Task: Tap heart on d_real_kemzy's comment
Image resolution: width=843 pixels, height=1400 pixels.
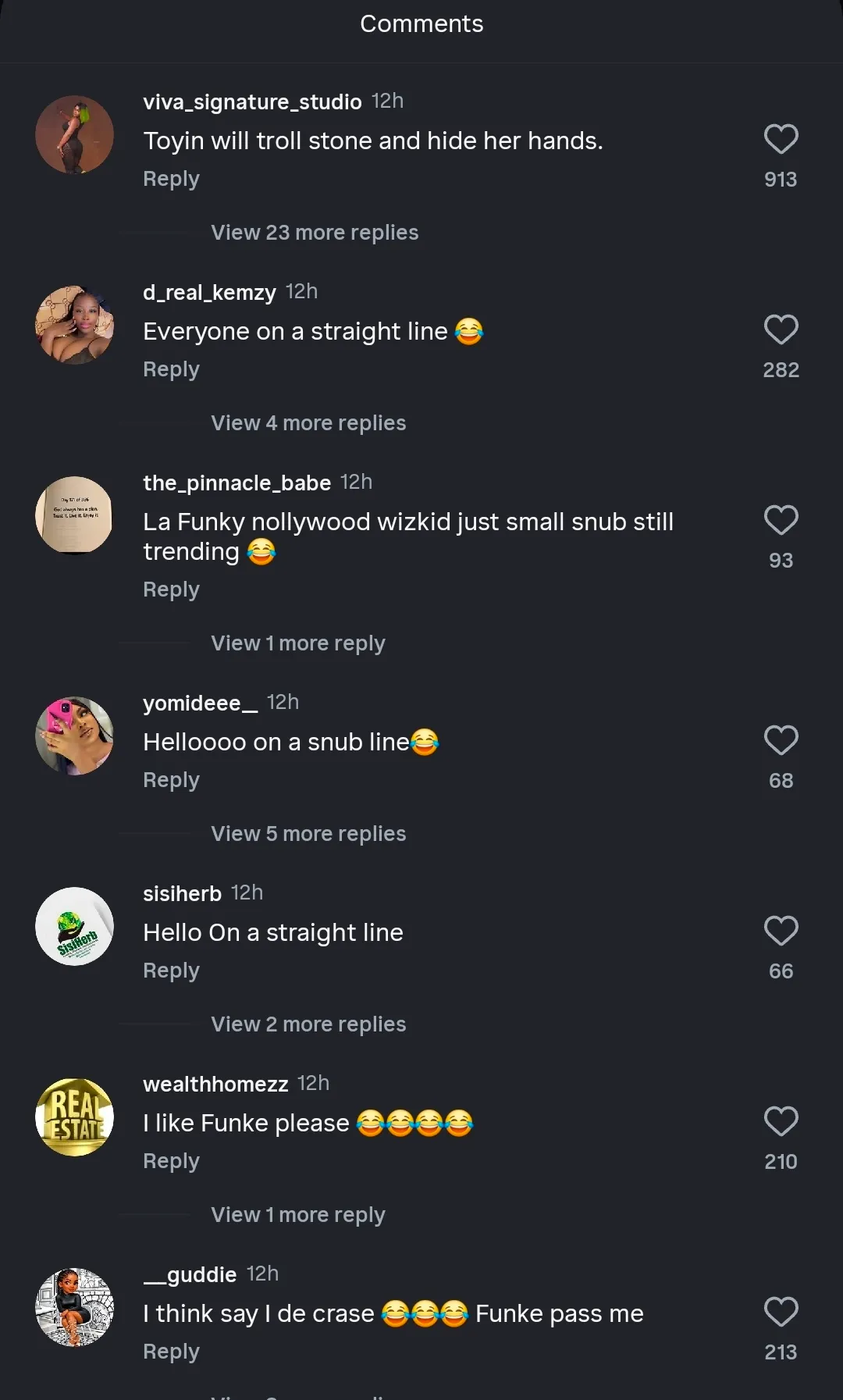Action: [781, 330]
